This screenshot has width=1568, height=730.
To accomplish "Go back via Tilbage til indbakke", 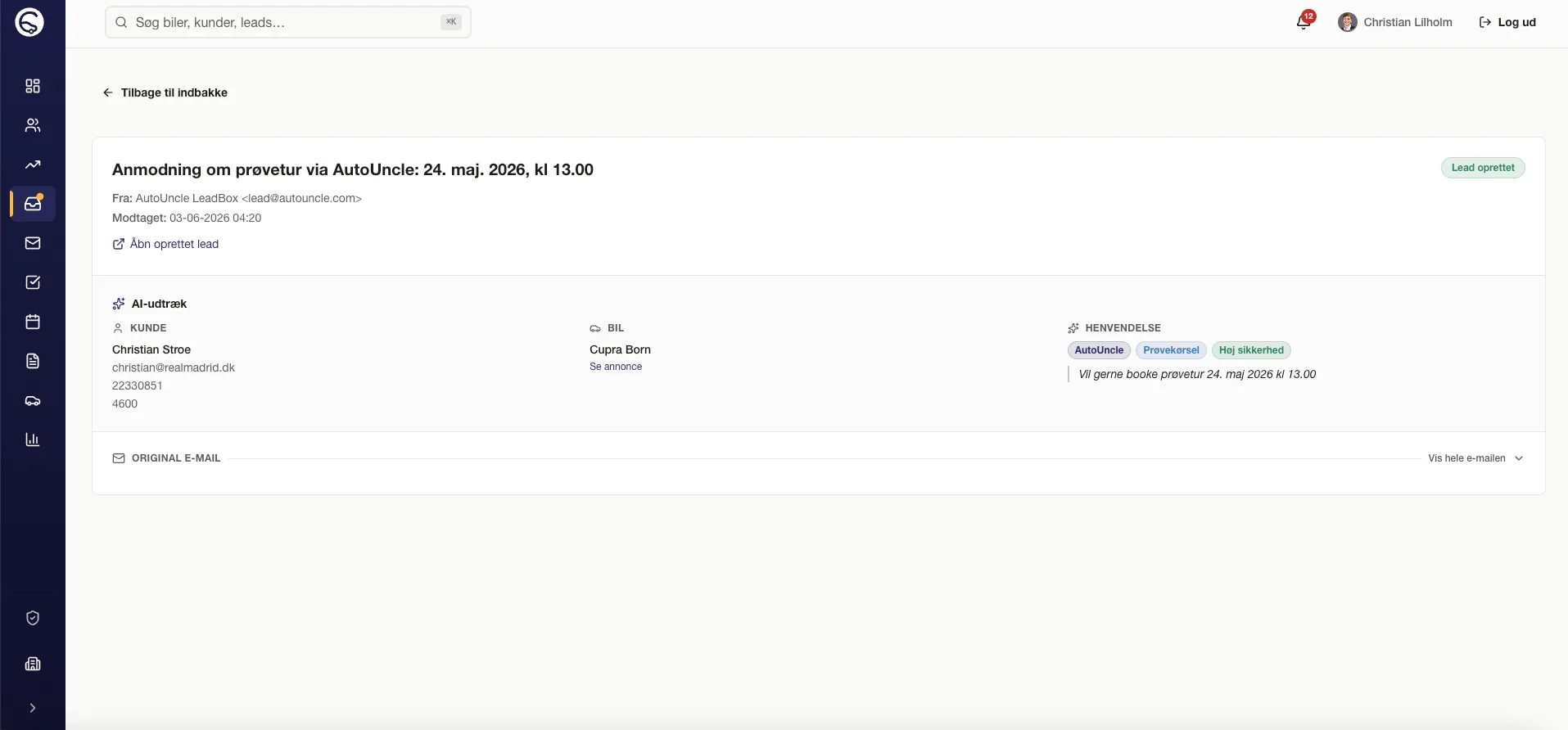I will pos(165,92).
